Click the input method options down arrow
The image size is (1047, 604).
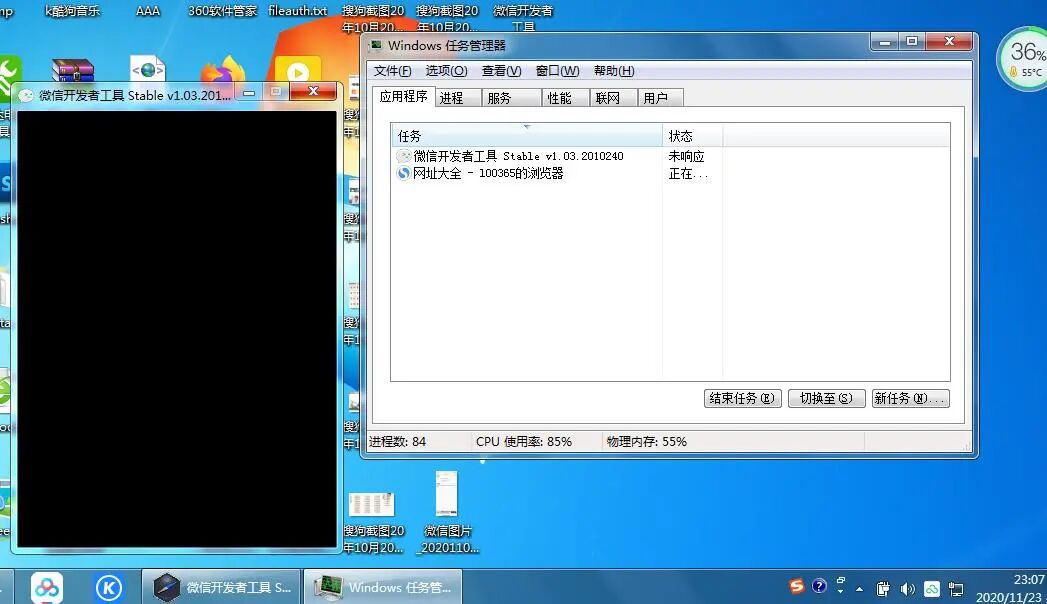pos(840,592)
